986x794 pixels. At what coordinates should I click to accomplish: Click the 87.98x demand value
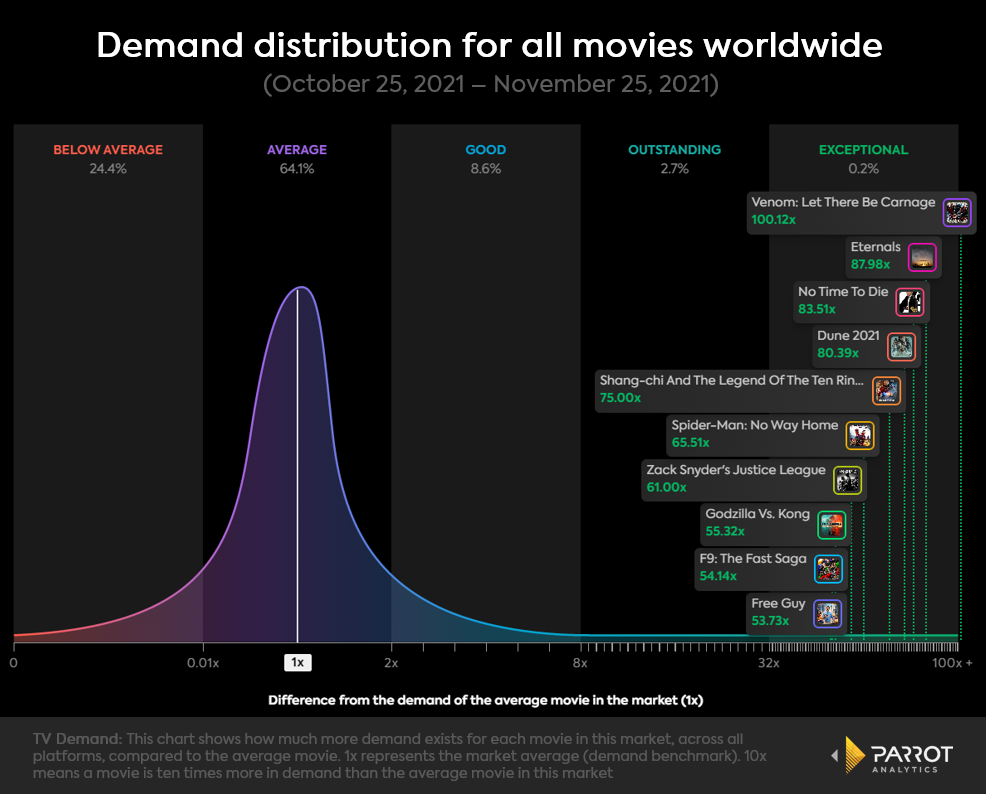pyautogui.click(x=870, y=265)
